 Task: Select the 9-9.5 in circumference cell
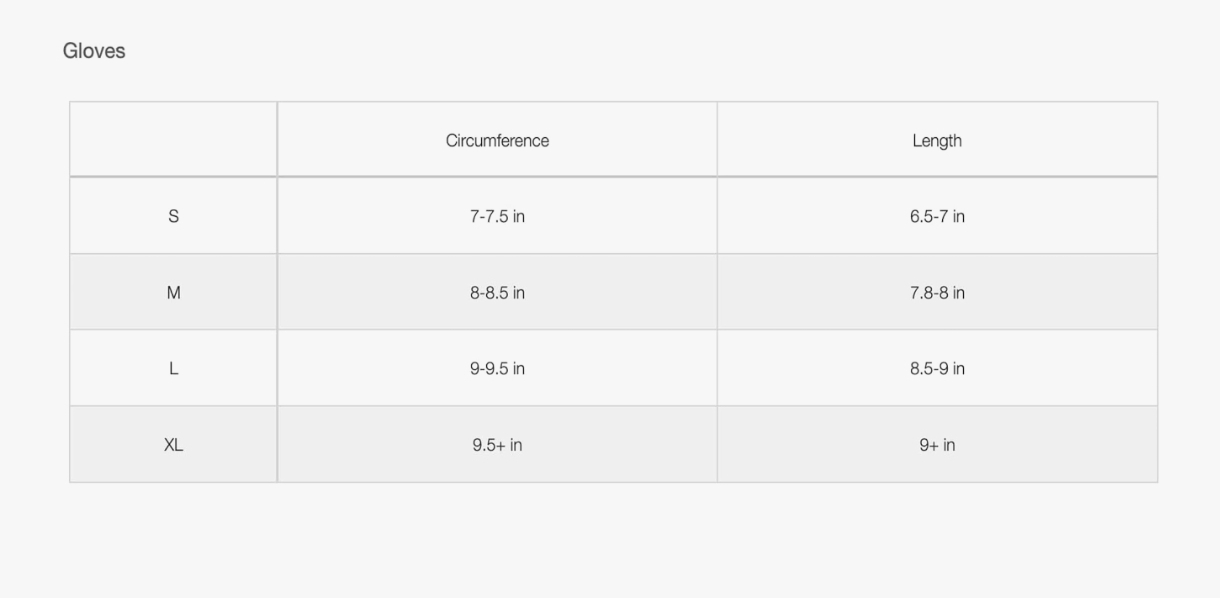tap(497, 369)
